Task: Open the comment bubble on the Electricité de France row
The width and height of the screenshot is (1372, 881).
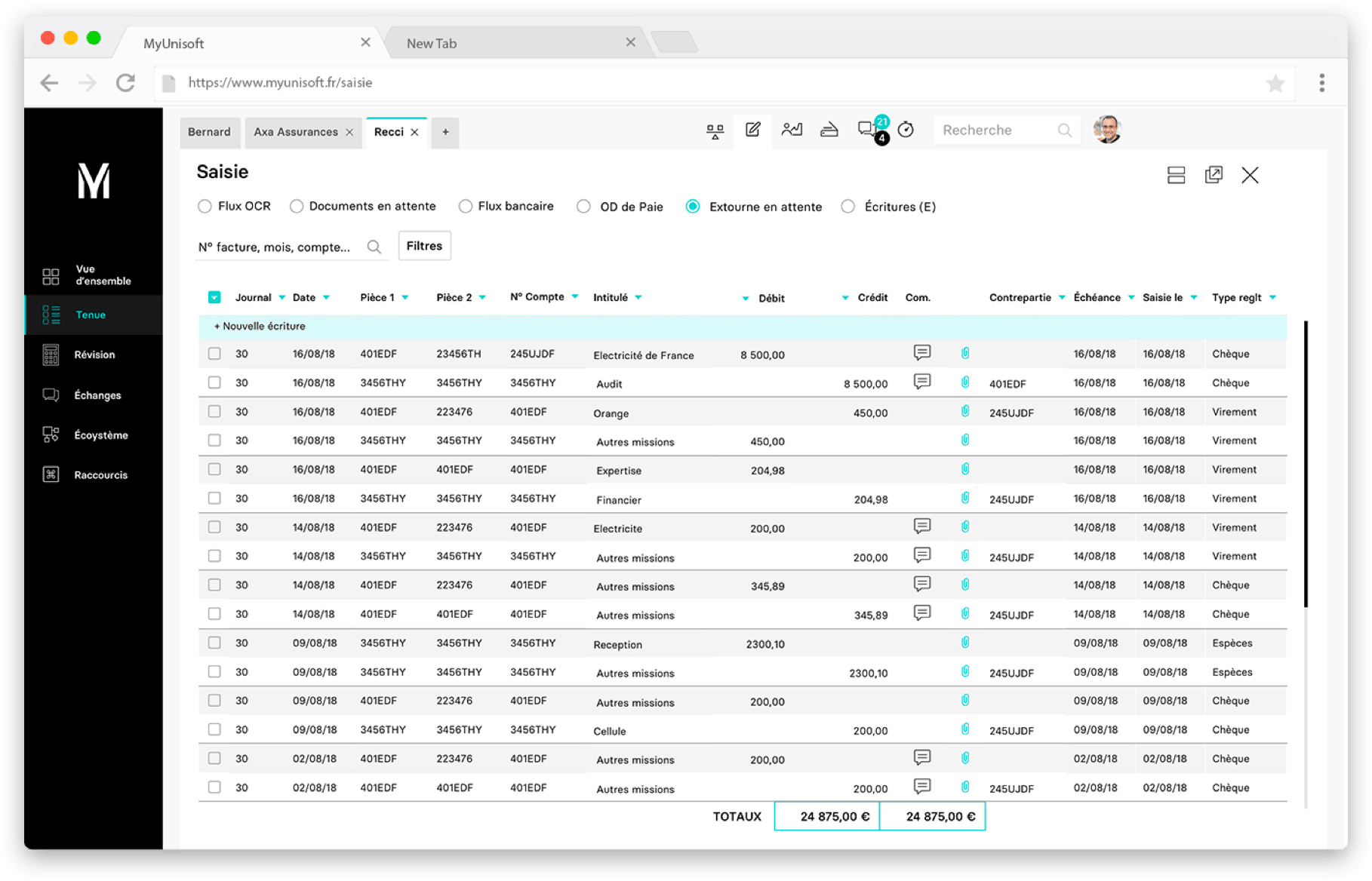Action: 921,352
